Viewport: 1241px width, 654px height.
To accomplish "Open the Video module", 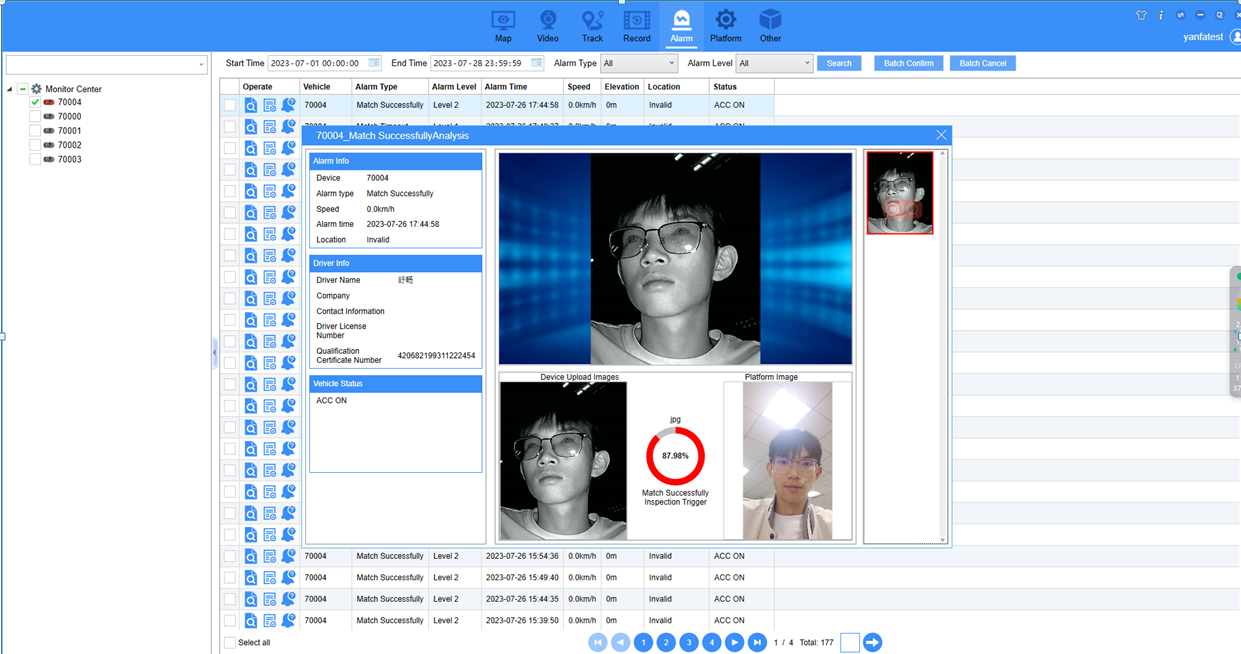I will click(548, 26).
